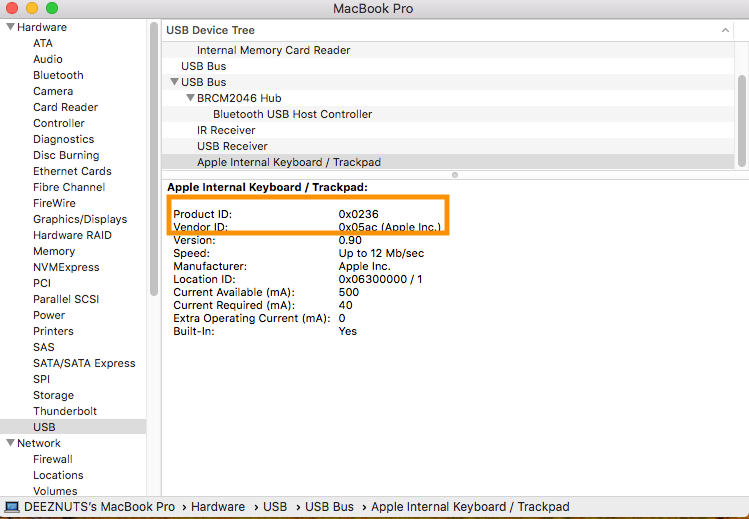Viewport: 749px width, 519px height.
Task: Click the Product ID value 0x0236
Action: coord(358,214)
